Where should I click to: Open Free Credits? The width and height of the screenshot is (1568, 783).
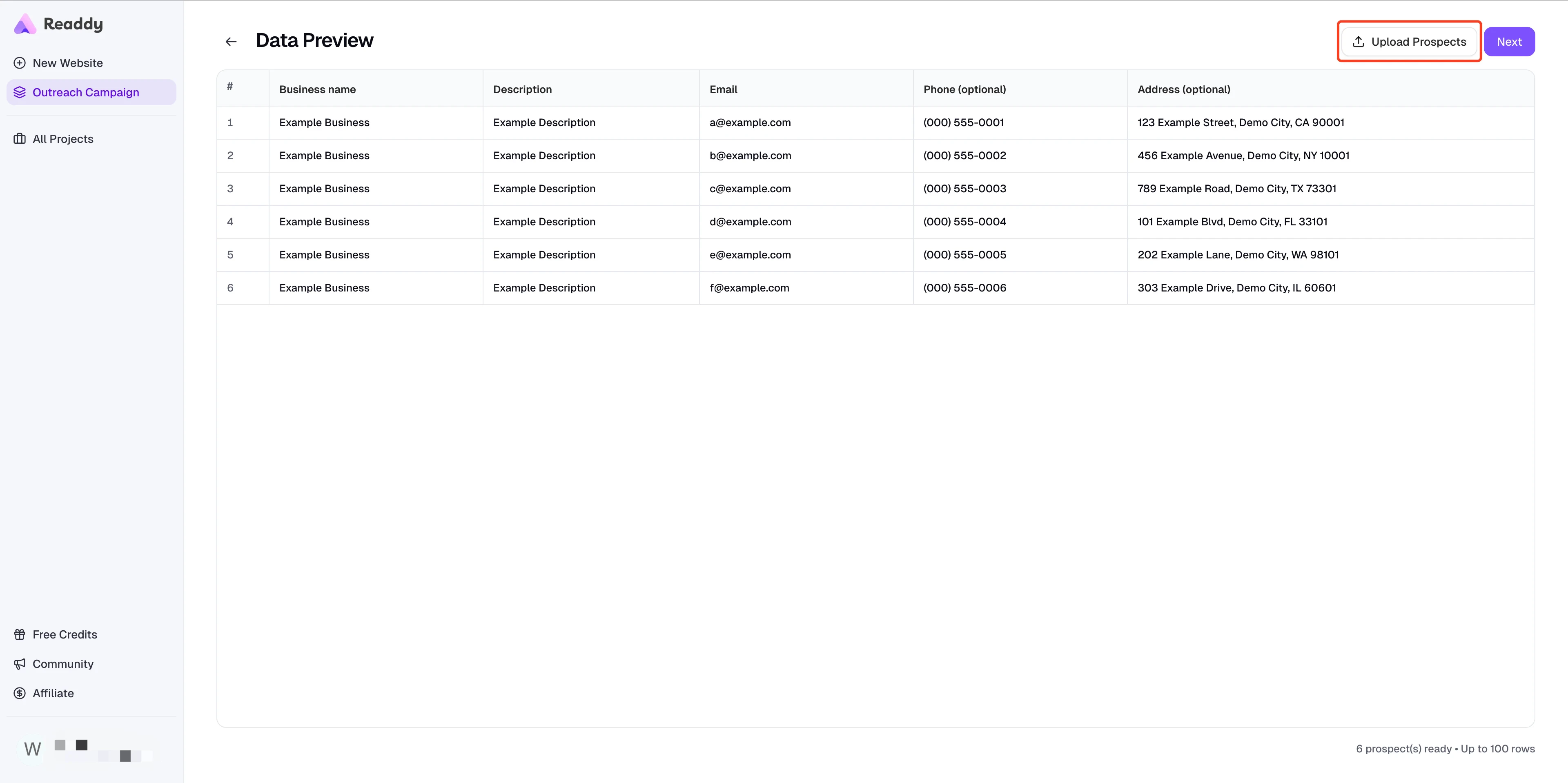click(x=65, y=634)
